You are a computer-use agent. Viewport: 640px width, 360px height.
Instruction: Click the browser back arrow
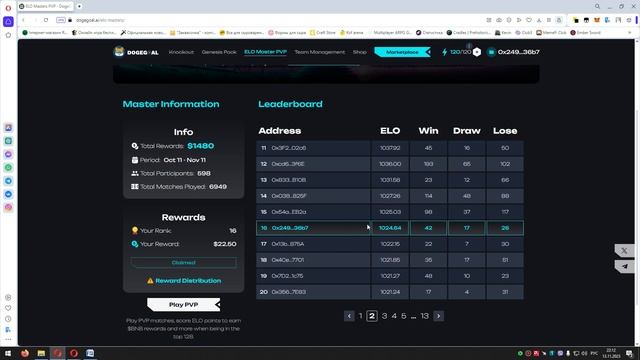point(24,20)
